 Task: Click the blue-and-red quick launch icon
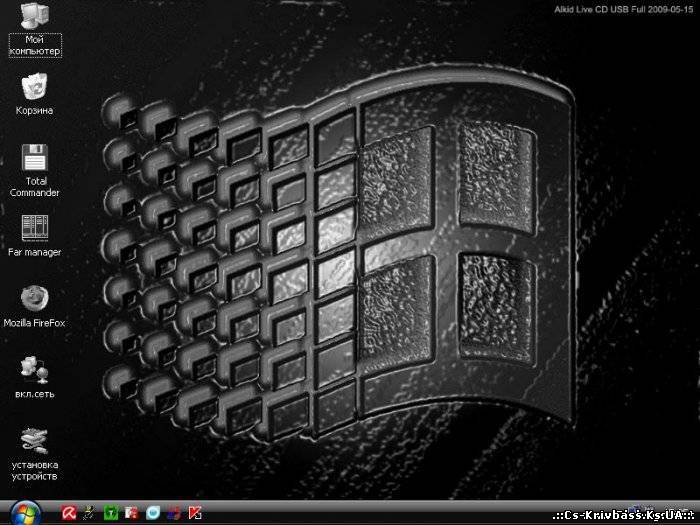pyautogui.click(x=174, y=513)
